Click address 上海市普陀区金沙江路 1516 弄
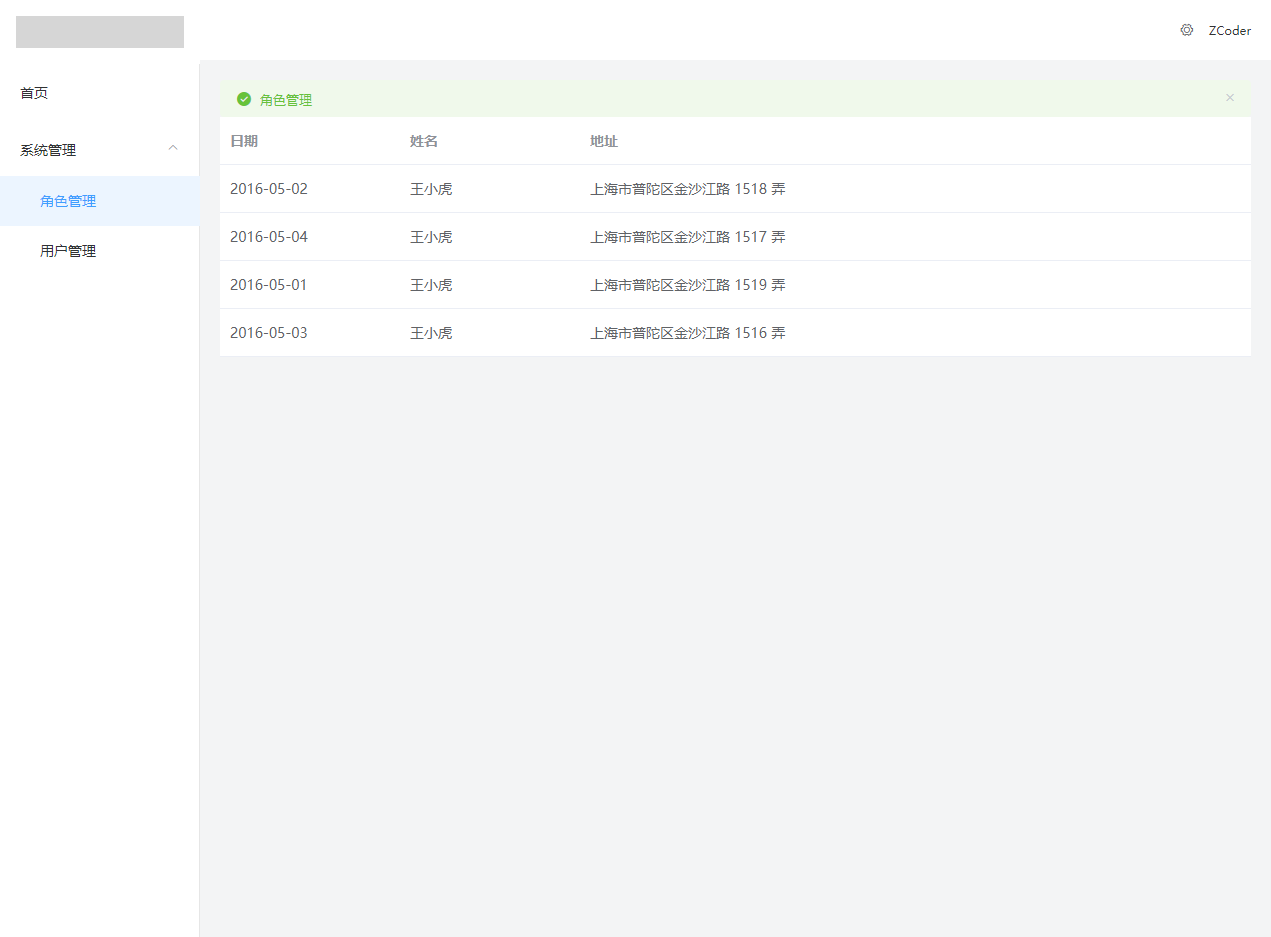1271x937 pixels. point(688,333)
